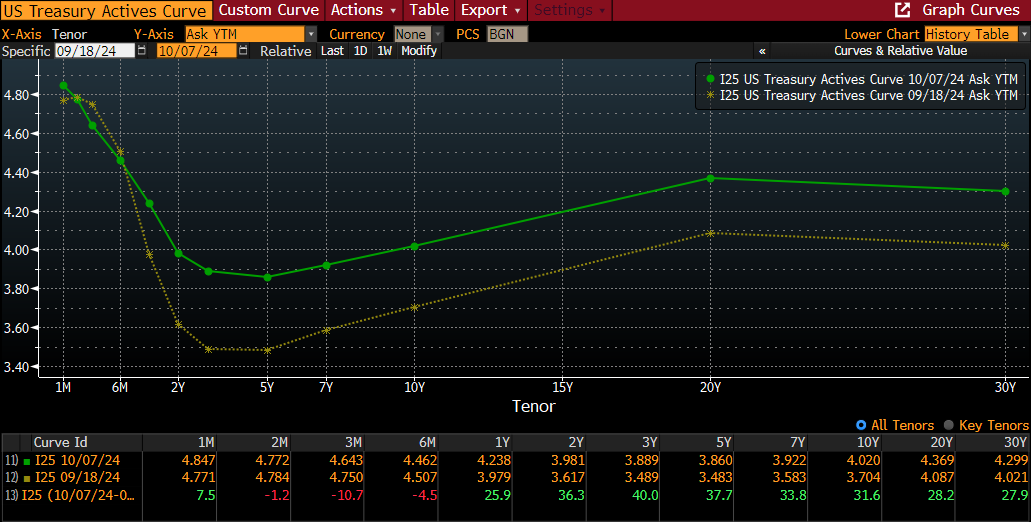Click the Modify button
The width and height of the screenshot is (1031, 522).
click(419, 50)
